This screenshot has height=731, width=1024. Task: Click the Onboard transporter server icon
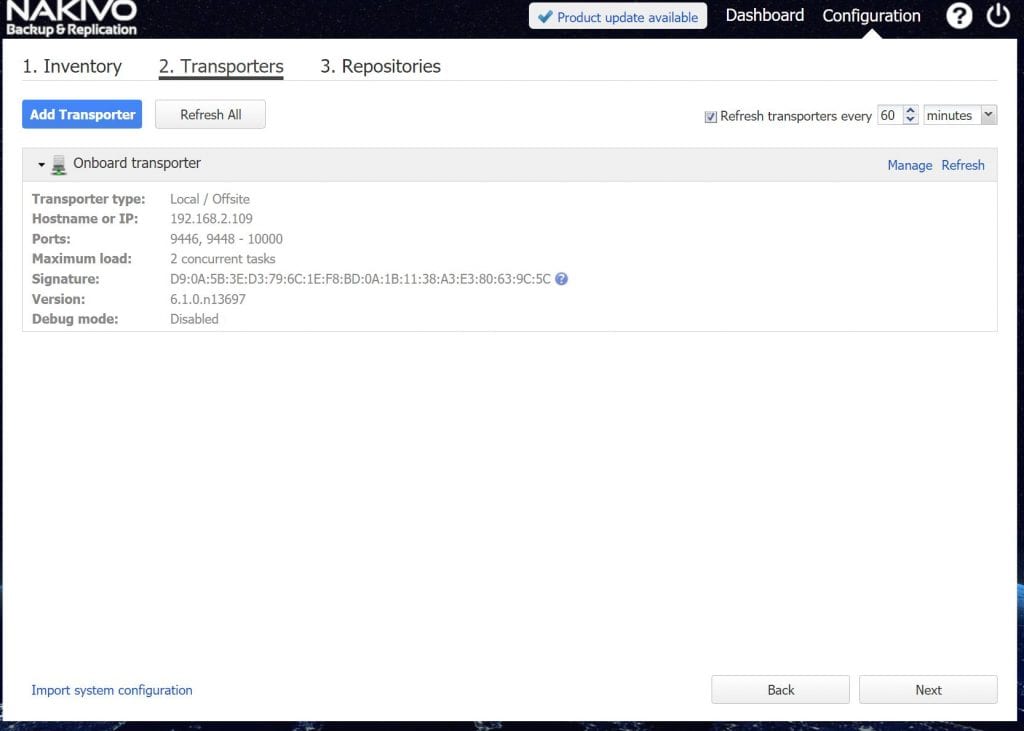pyautogui.click(x=59, y=165)
